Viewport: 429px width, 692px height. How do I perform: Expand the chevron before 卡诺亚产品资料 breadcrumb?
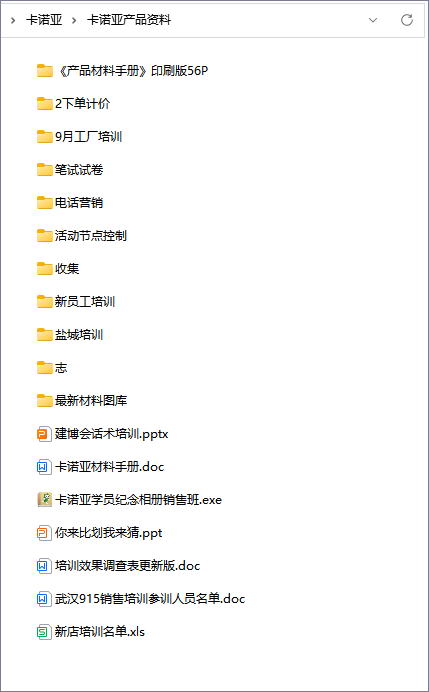[x=74, y=20]
